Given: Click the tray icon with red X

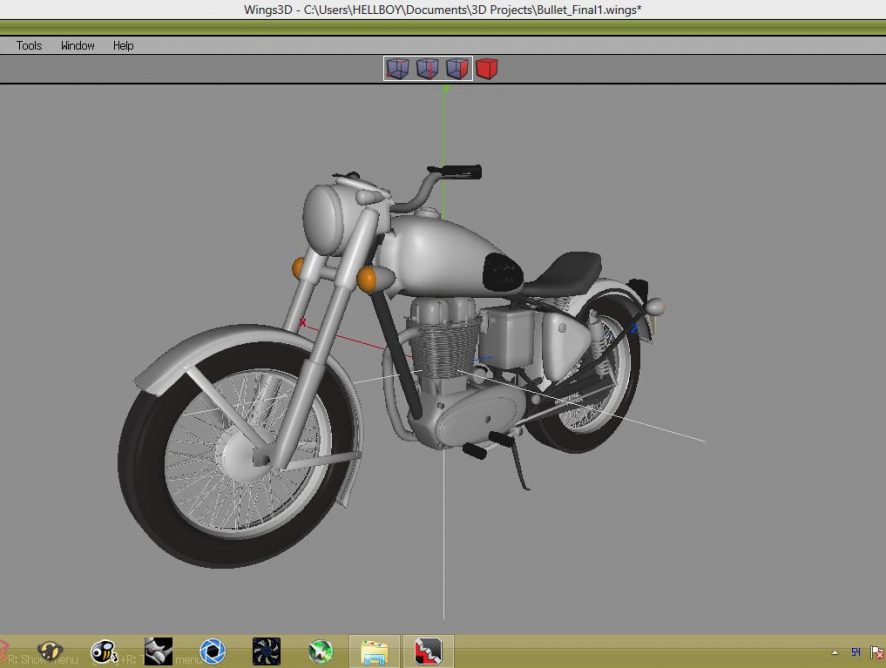Looking at the screenshot, I should coord(876,652).
